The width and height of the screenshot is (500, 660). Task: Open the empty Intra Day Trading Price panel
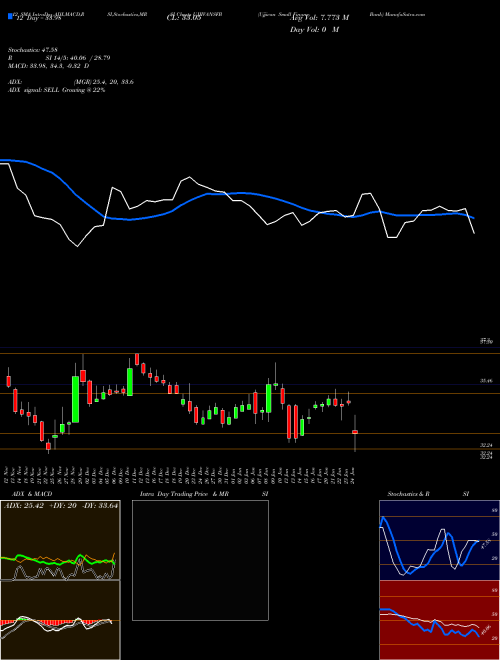coord(200,560)
